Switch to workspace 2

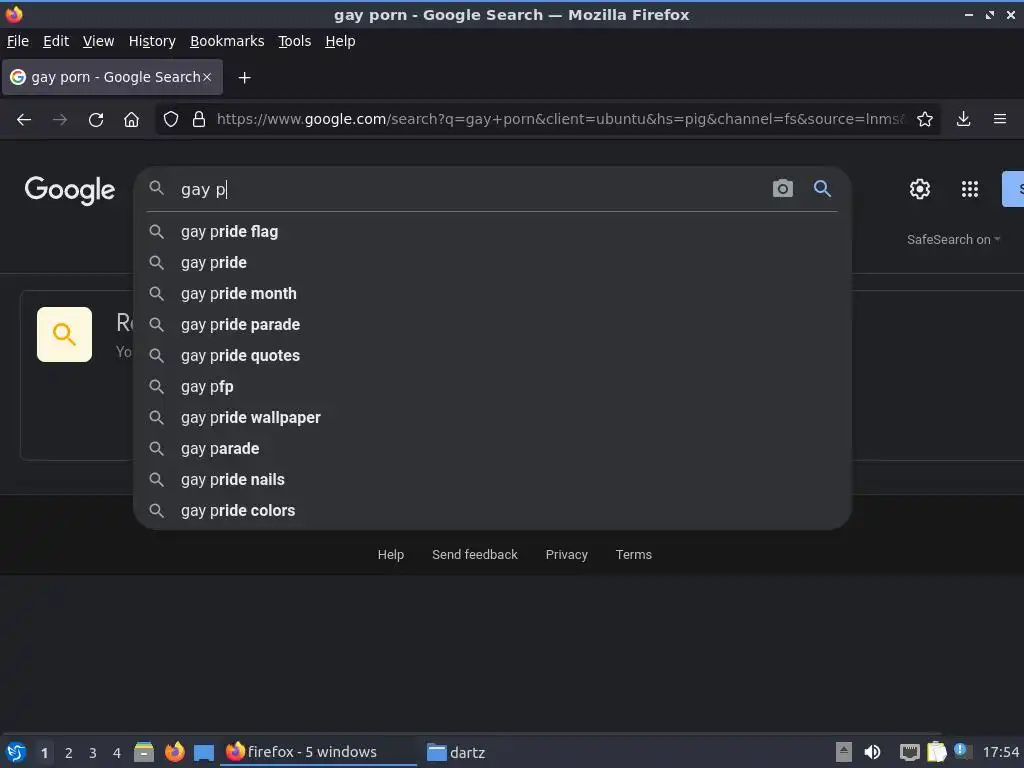pyautogui.click(x=69, y=753)
